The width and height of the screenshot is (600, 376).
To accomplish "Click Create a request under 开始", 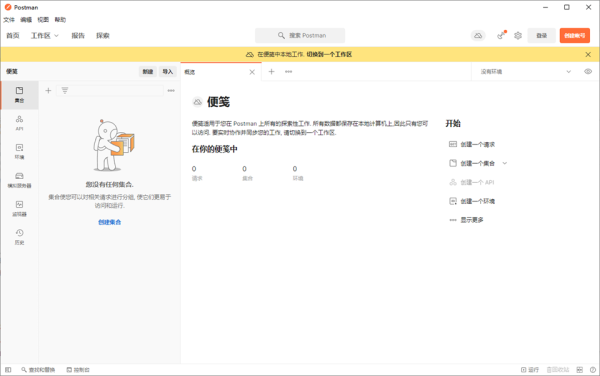I will tap(472, 144).
